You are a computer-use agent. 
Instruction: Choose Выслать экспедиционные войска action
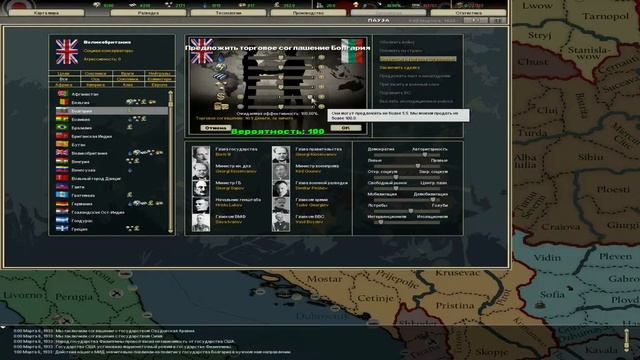click(x=416, y=101)
